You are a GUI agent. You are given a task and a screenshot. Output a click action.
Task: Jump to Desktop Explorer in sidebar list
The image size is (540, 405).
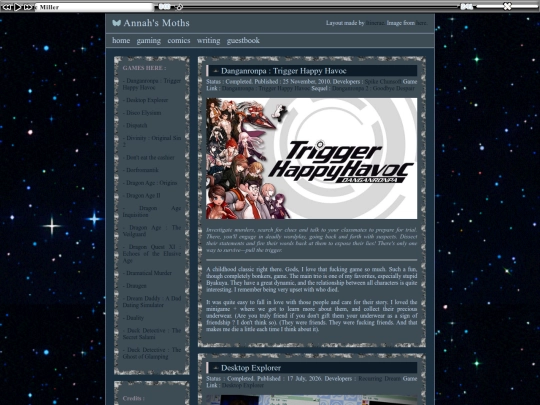tap(145, 100)
